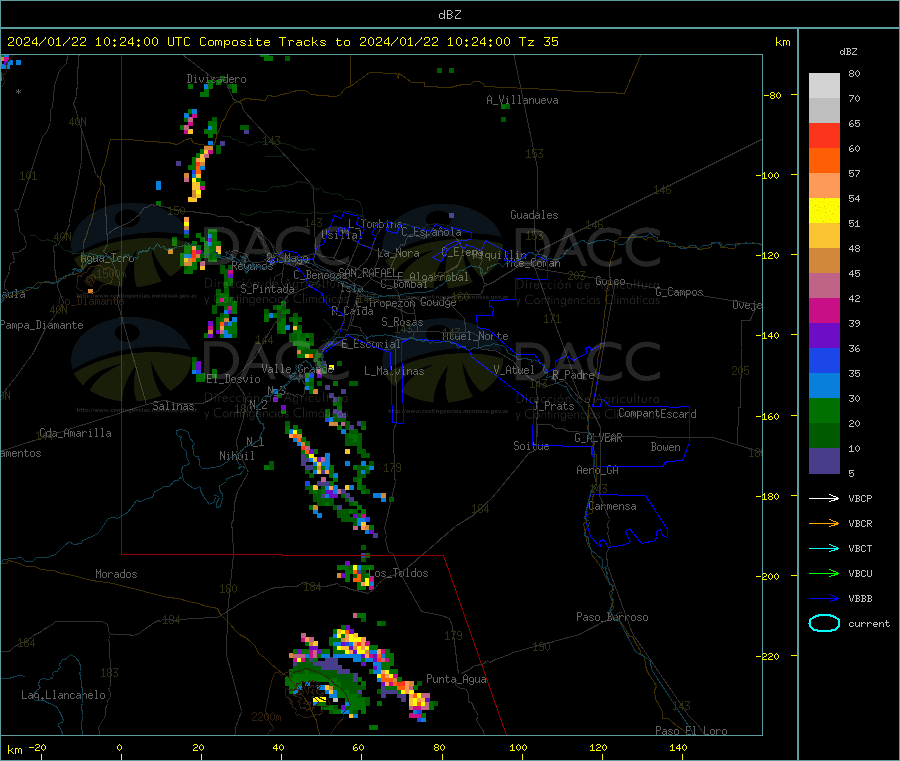Click the Salinas map label
Screen dimensions: 900x761
pyautogui.click(x=173, y=406)
